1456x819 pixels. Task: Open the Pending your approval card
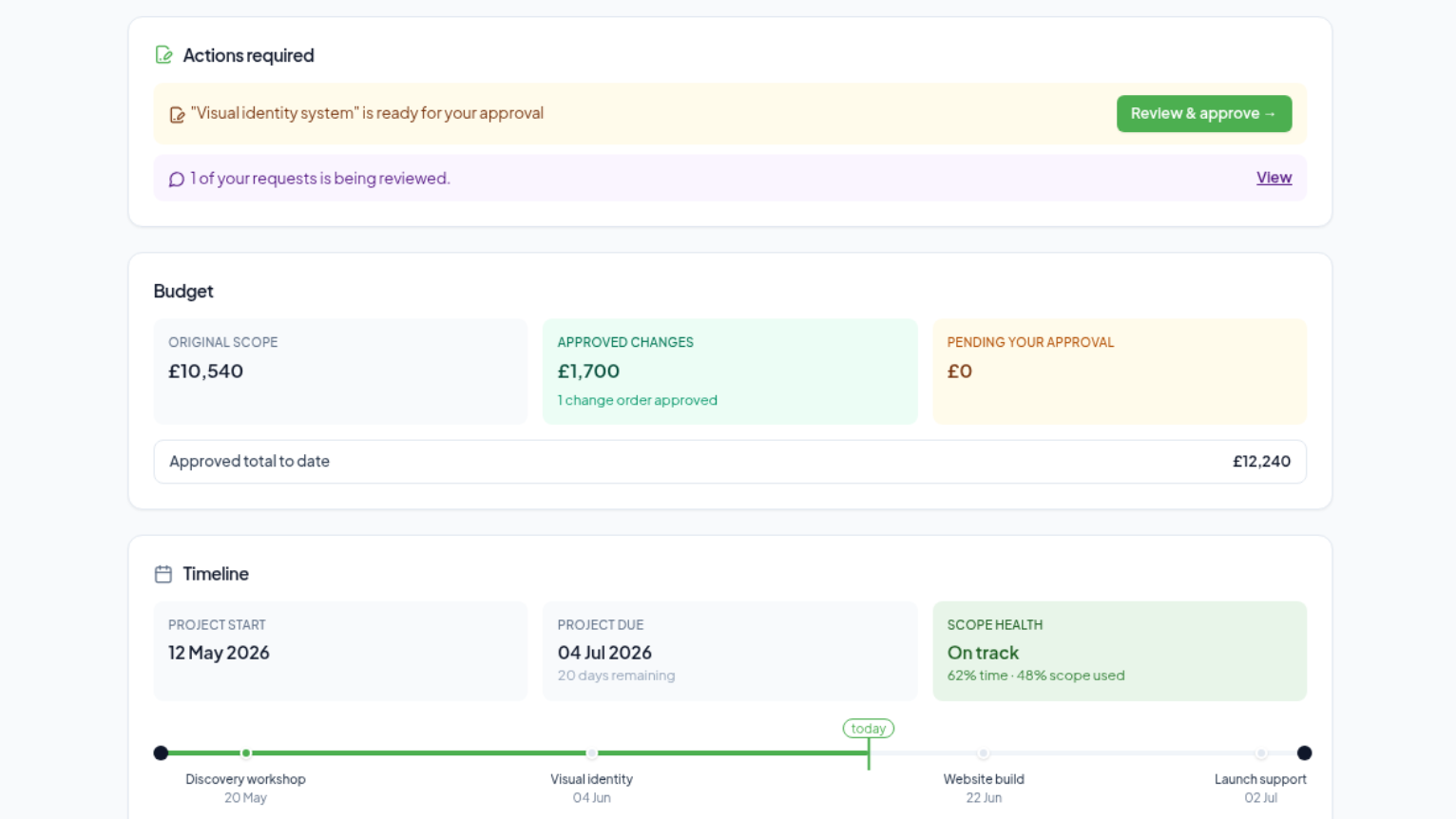coord(1120,371)
